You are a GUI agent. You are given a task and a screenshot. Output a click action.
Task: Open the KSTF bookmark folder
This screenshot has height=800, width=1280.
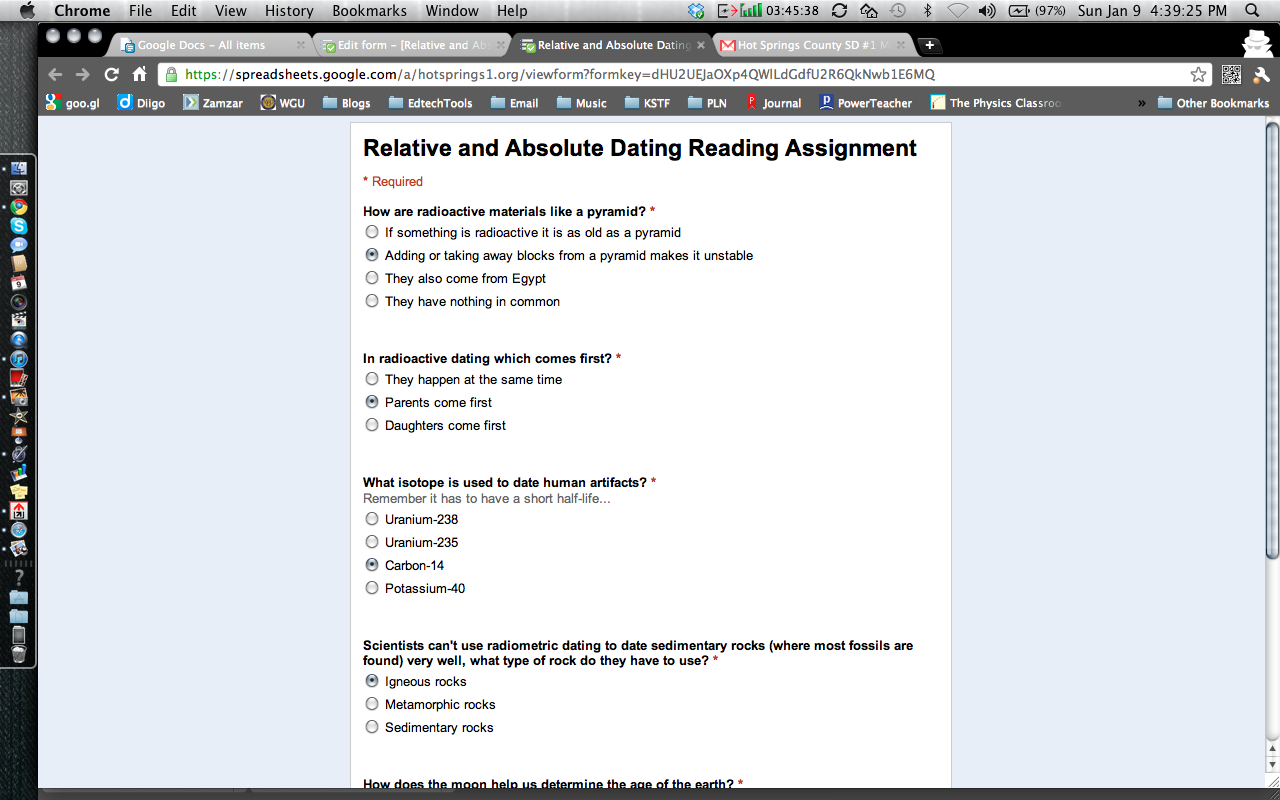point(647,103)
